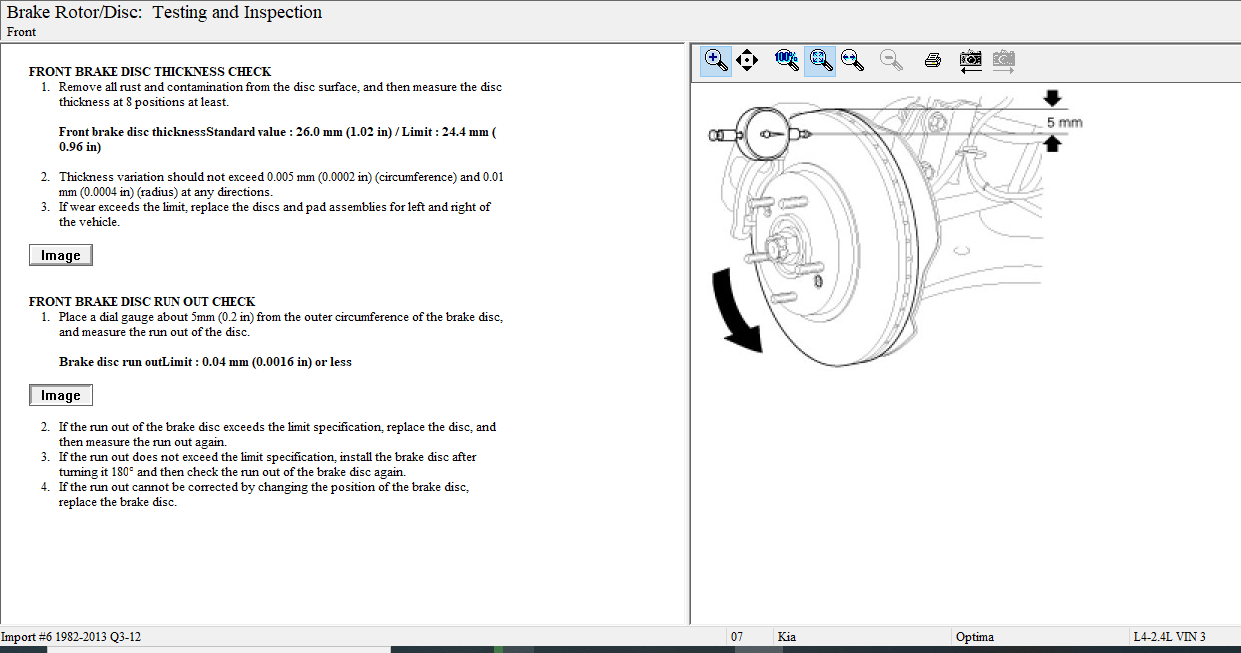
Task: Click the Kia make in status bar
Action: coord(788,637)
